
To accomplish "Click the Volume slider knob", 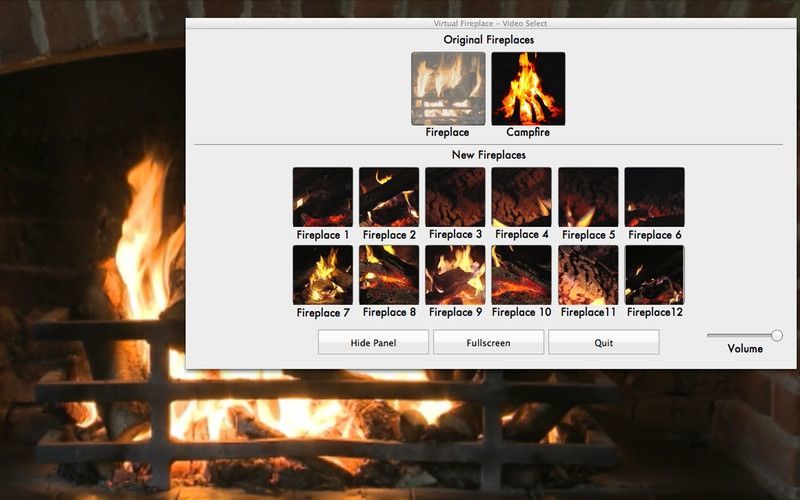I will [x=777, y=335].
